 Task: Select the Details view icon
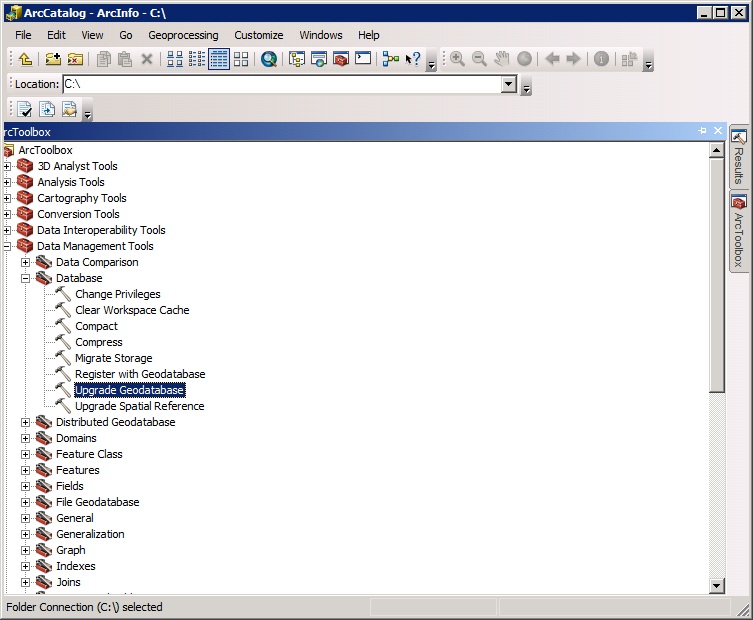(x=219, y=59)
